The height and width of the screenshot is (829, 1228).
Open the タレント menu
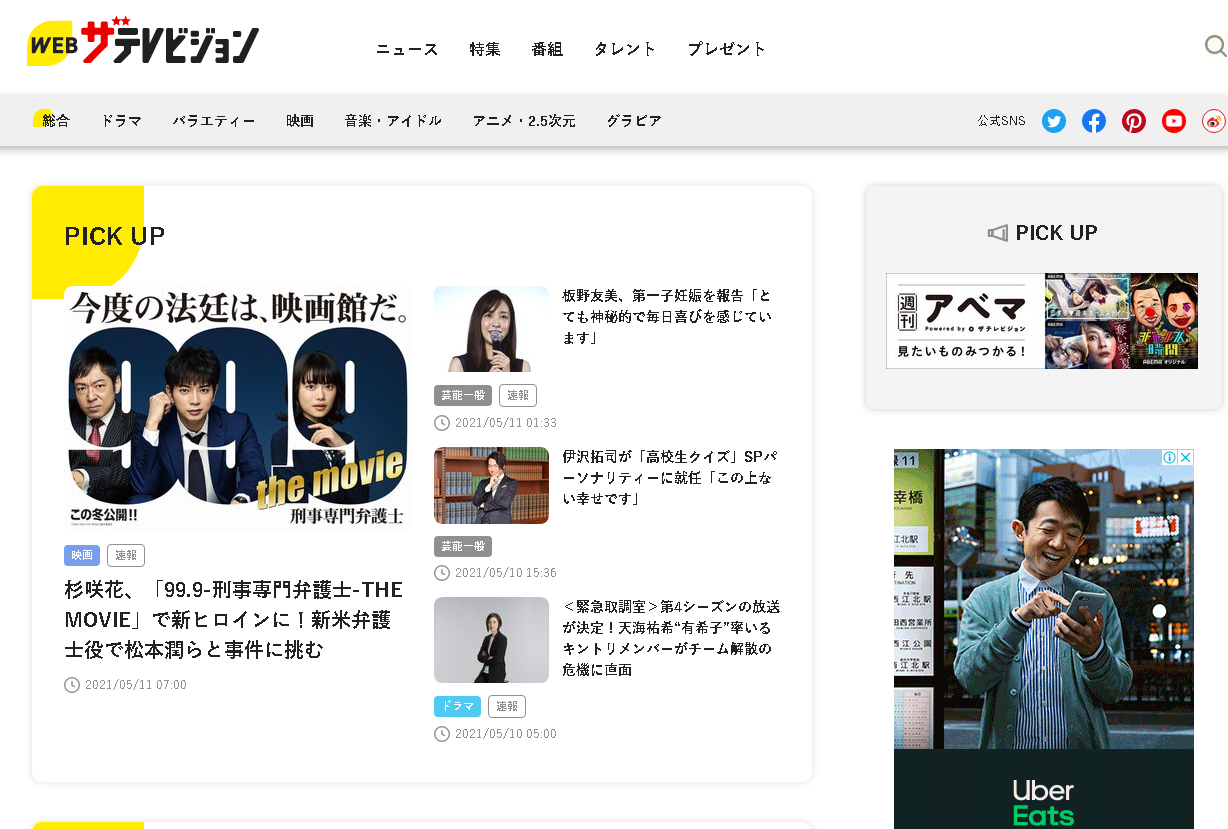coord(625,49)
